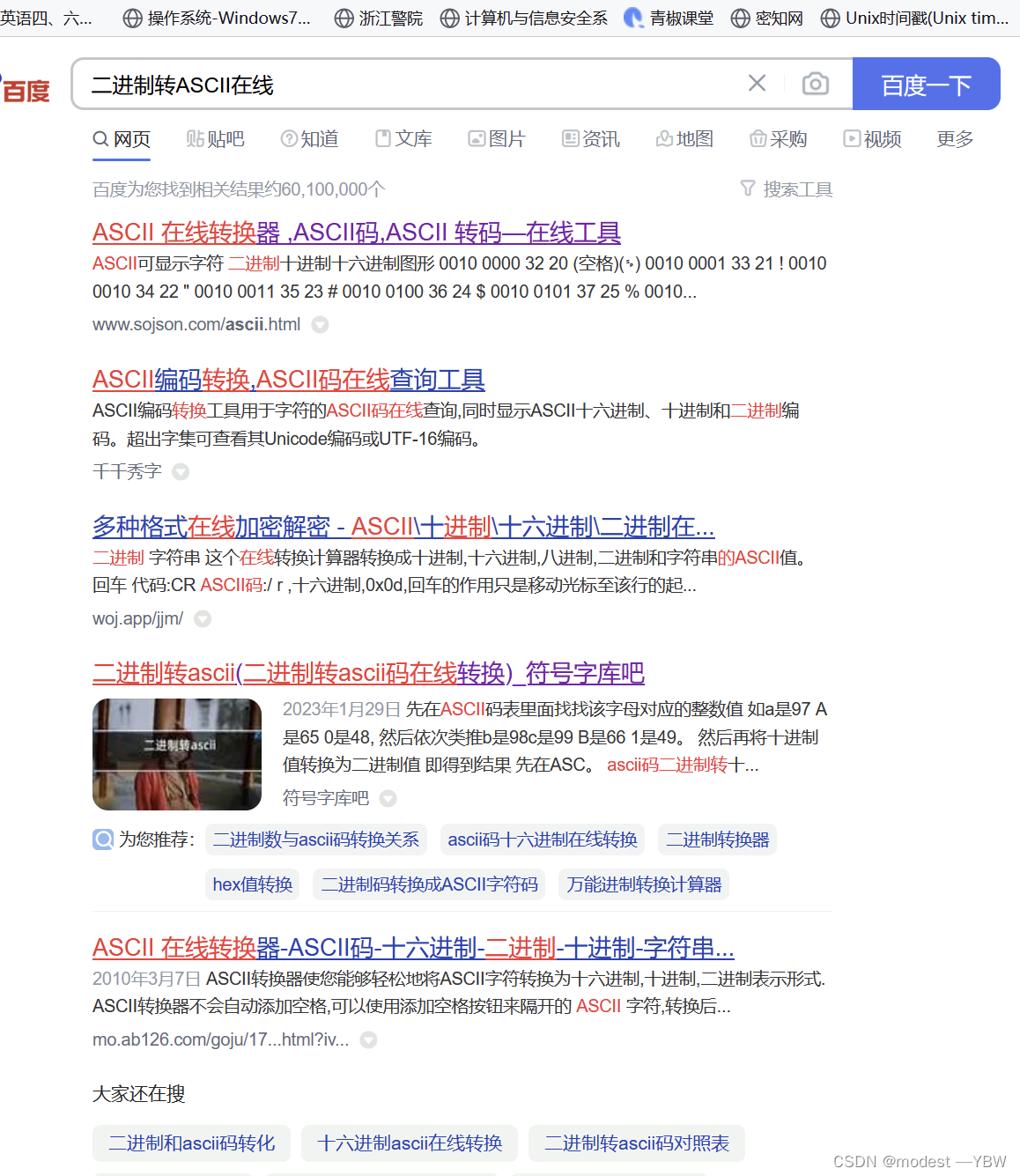This screenshot has width=1020, height=1176.
Task: Select suggestion hex值转换
Action: [x=253, y=884]
